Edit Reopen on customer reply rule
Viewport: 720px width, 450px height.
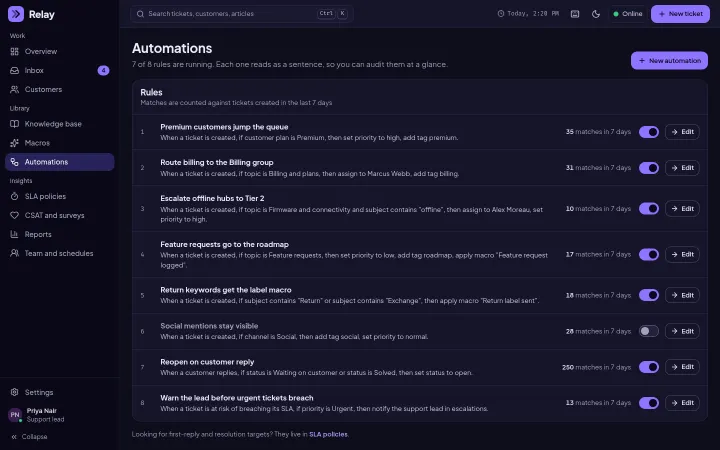[x=682, y=367]
